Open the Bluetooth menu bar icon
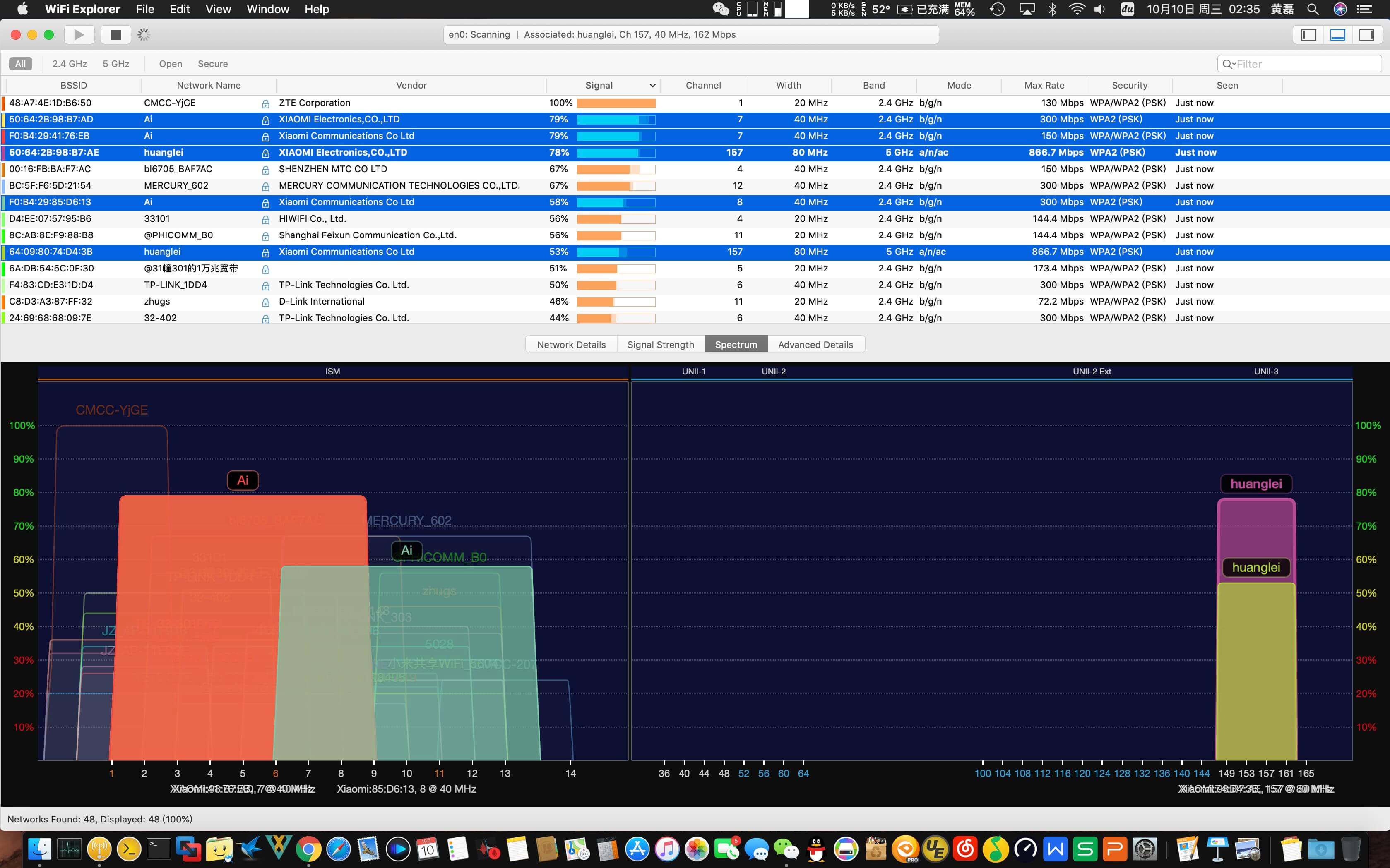The width and height of the screenshot is (1390, 868). 1052,9
